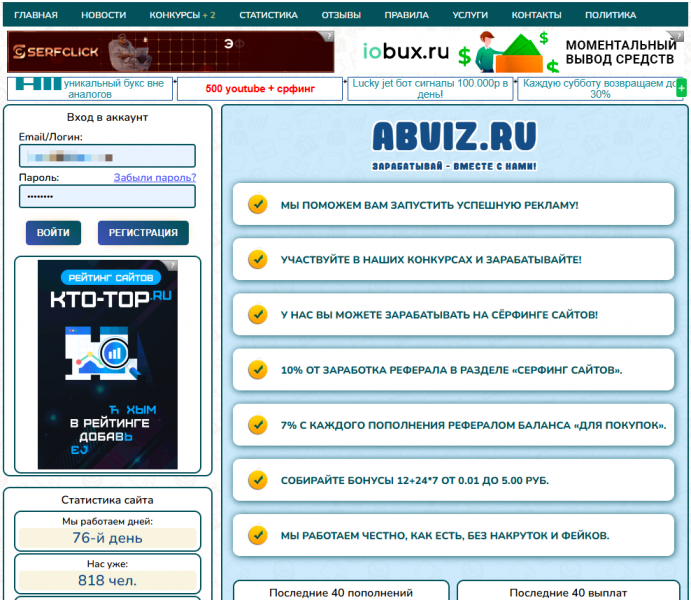Click checkmark icon beside '7% с каждого пополнения'
The image size is (691, 600).
coord(258,425)
